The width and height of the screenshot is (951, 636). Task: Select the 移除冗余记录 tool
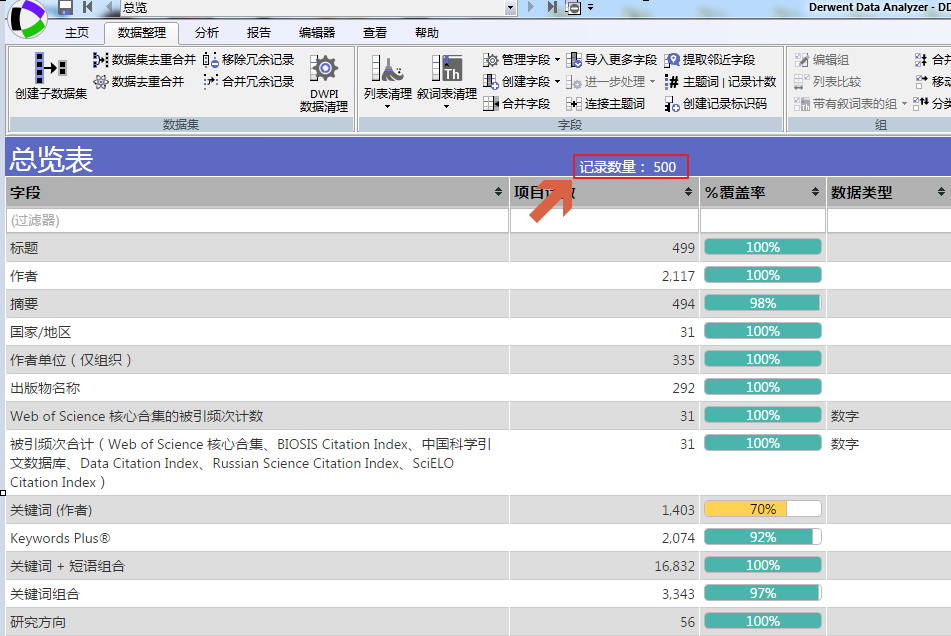coord(209,60)
